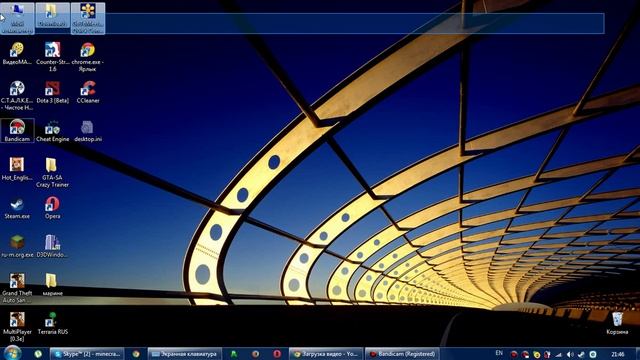Open the network signal tray icon
Viewport: 640px width, 360px height.
click(x=559, y=355)
